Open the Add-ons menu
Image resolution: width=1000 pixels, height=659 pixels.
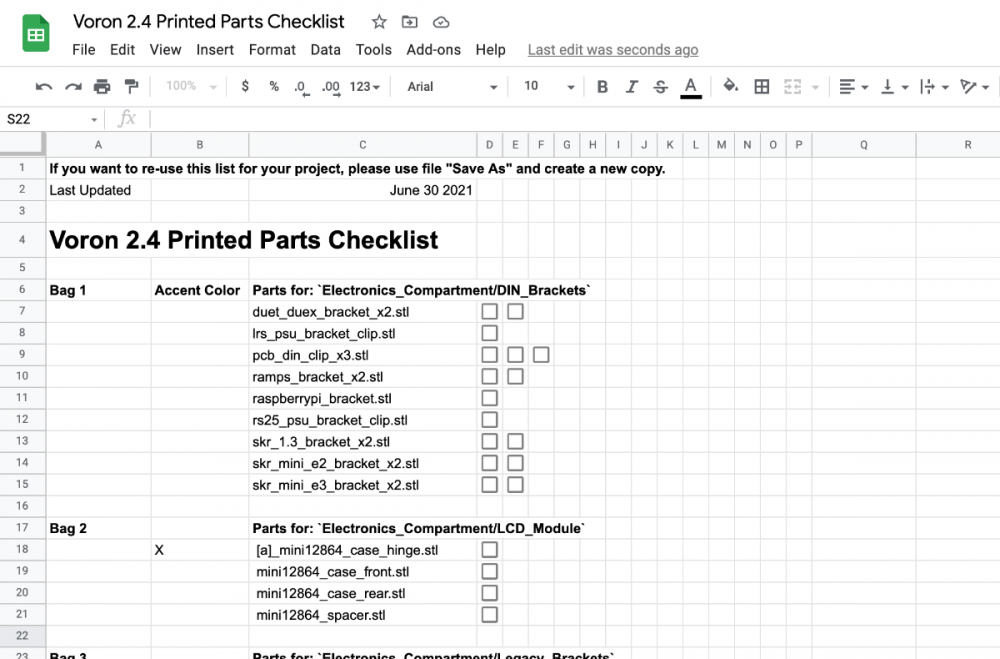tap(434, 50)
